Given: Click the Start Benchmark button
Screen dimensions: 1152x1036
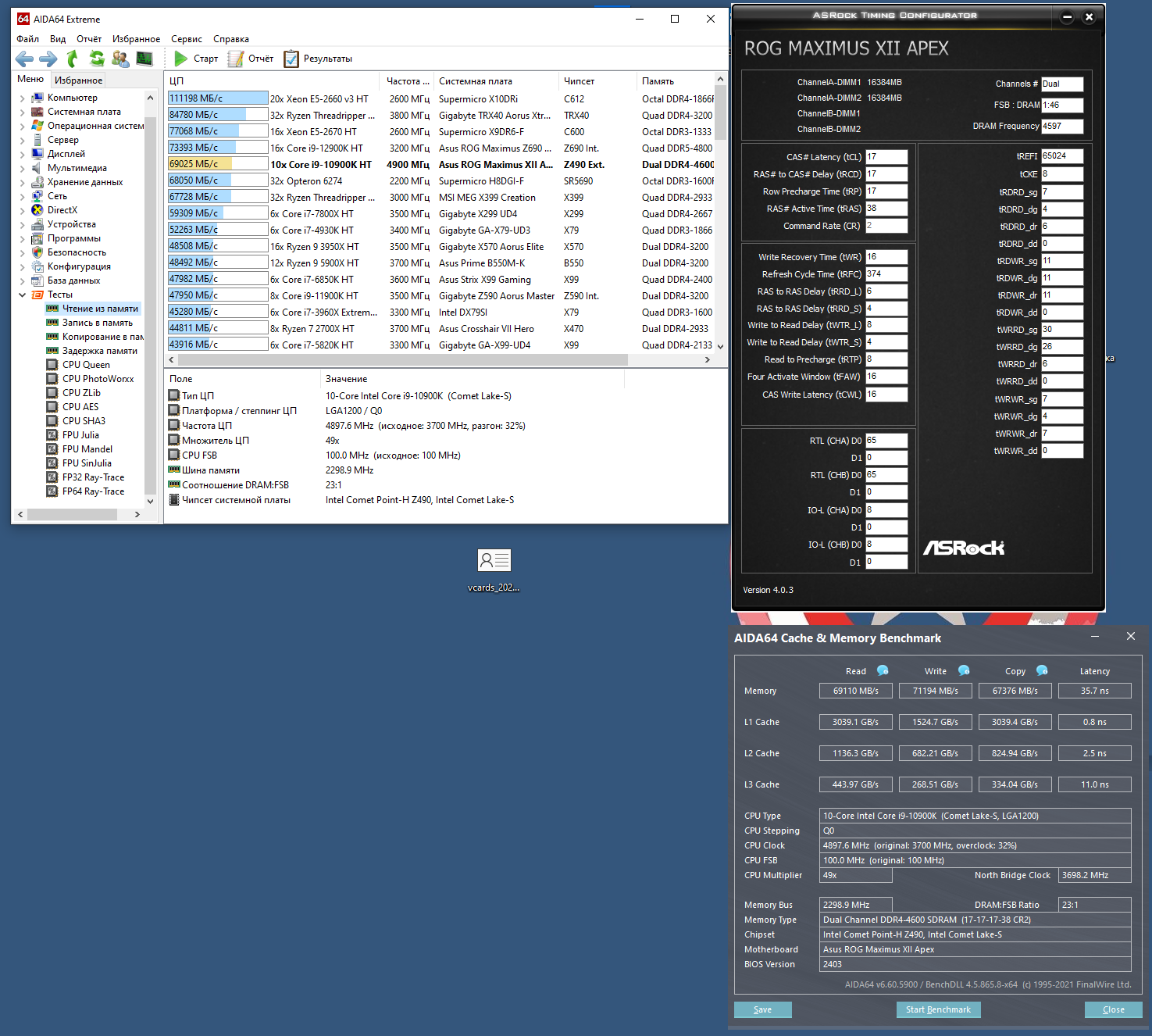Looking at the screenshot, I should pyautogui.click(x=938, y=1009).
